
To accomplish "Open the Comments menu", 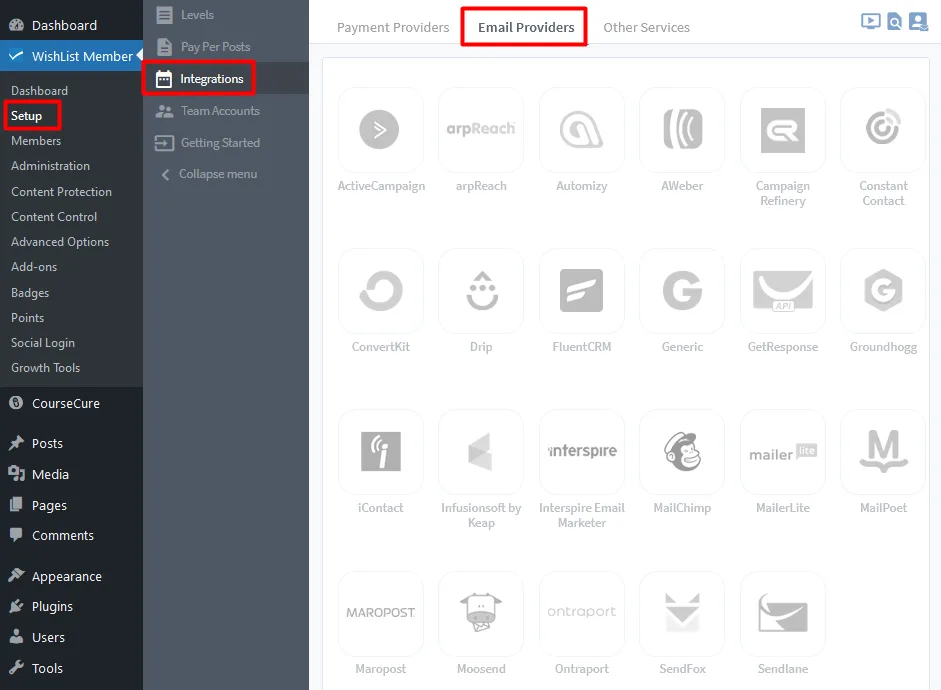I will (71, 535).
